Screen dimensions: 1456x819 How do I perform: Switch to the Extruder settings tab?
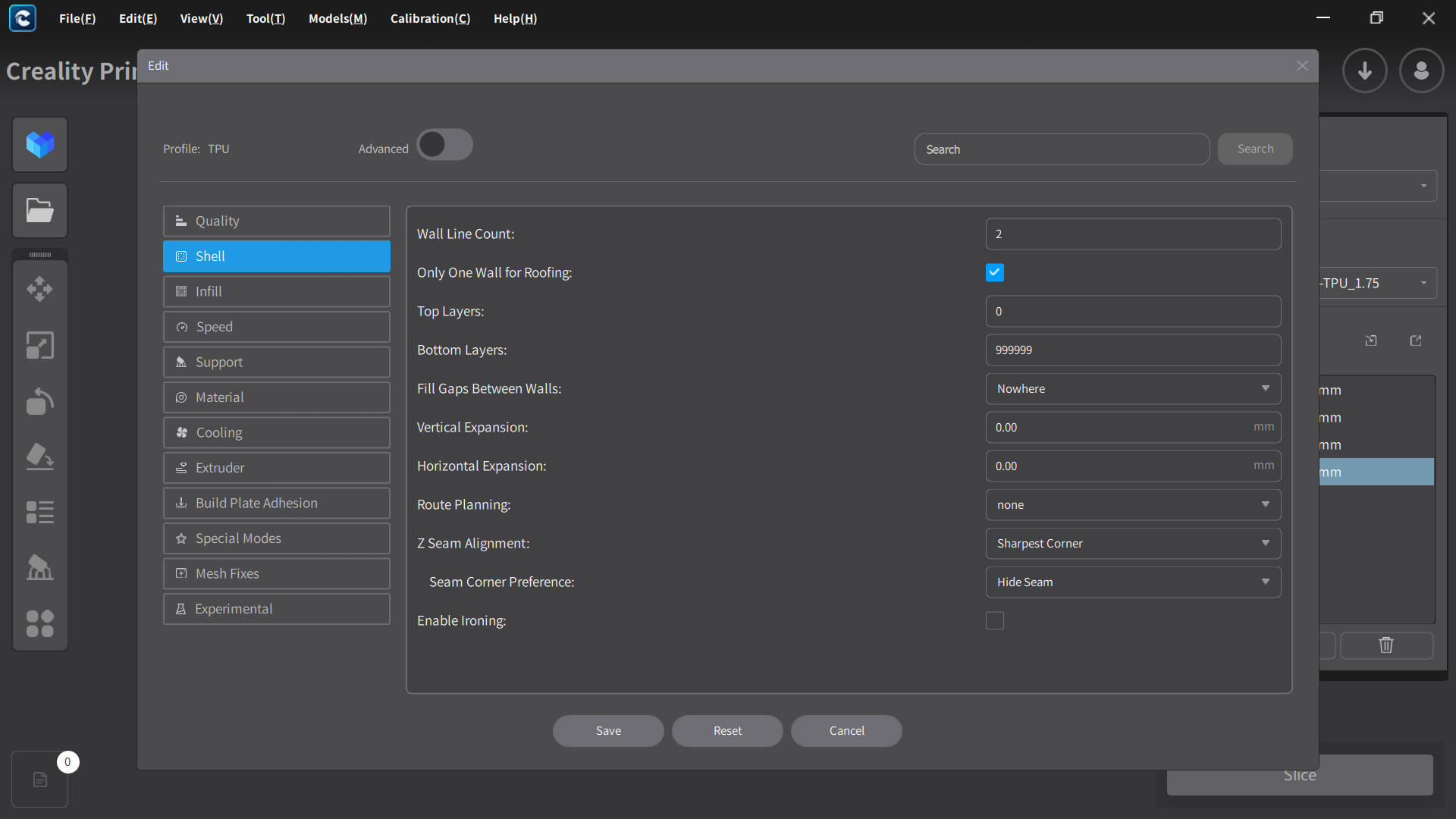277,468
